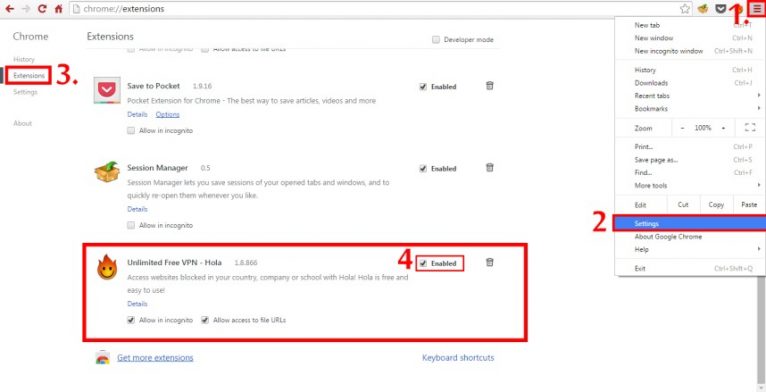The image size is (766, 392).
Task: Click the browser Forward arrow
Action: (x=26, y=9)
